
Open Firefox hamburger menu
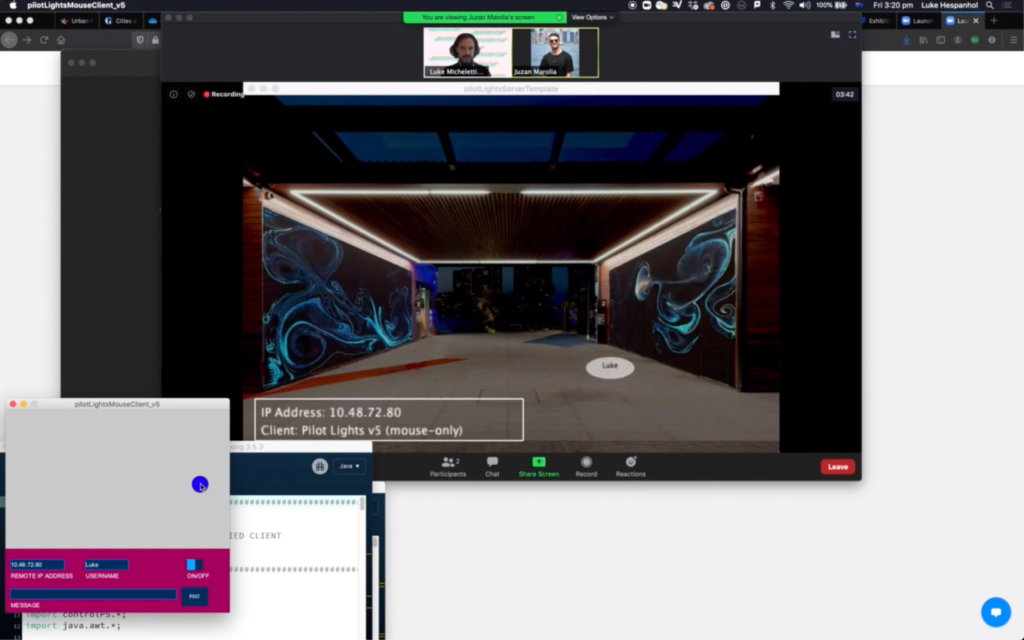tap(1014, 40)
